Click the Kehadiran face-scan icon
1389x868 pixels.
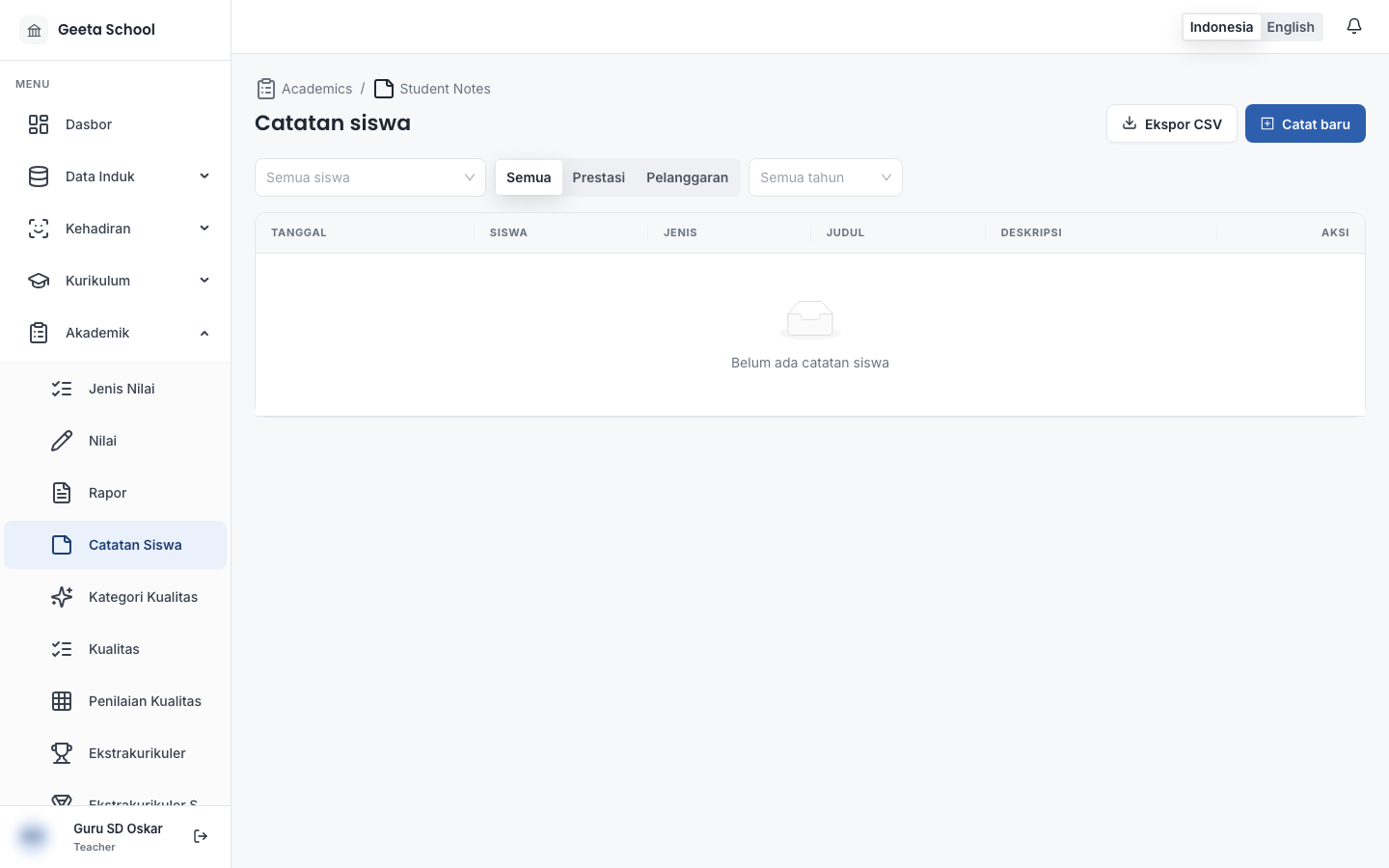[39, 229]
